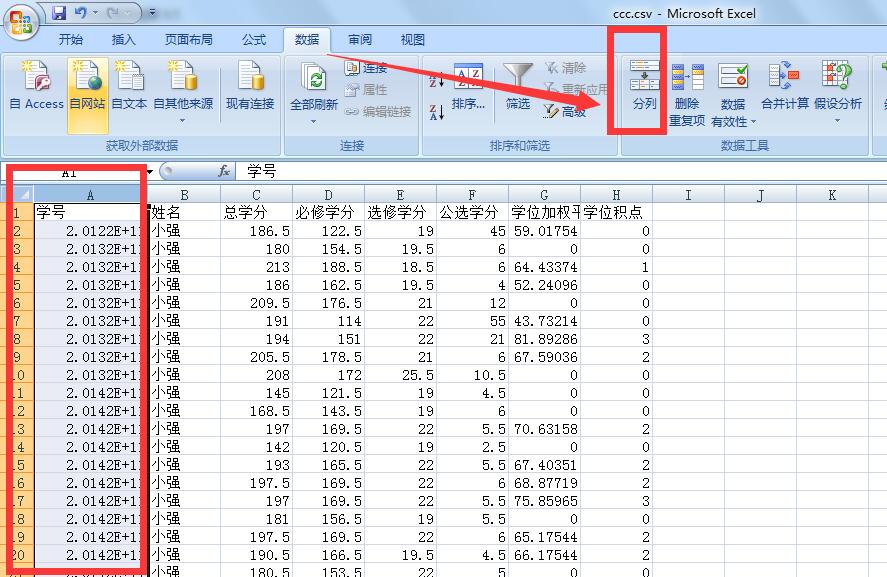This screenshot has width=887, height=577.
Task: Click the insert function fx icon
Action: point(225,171)
